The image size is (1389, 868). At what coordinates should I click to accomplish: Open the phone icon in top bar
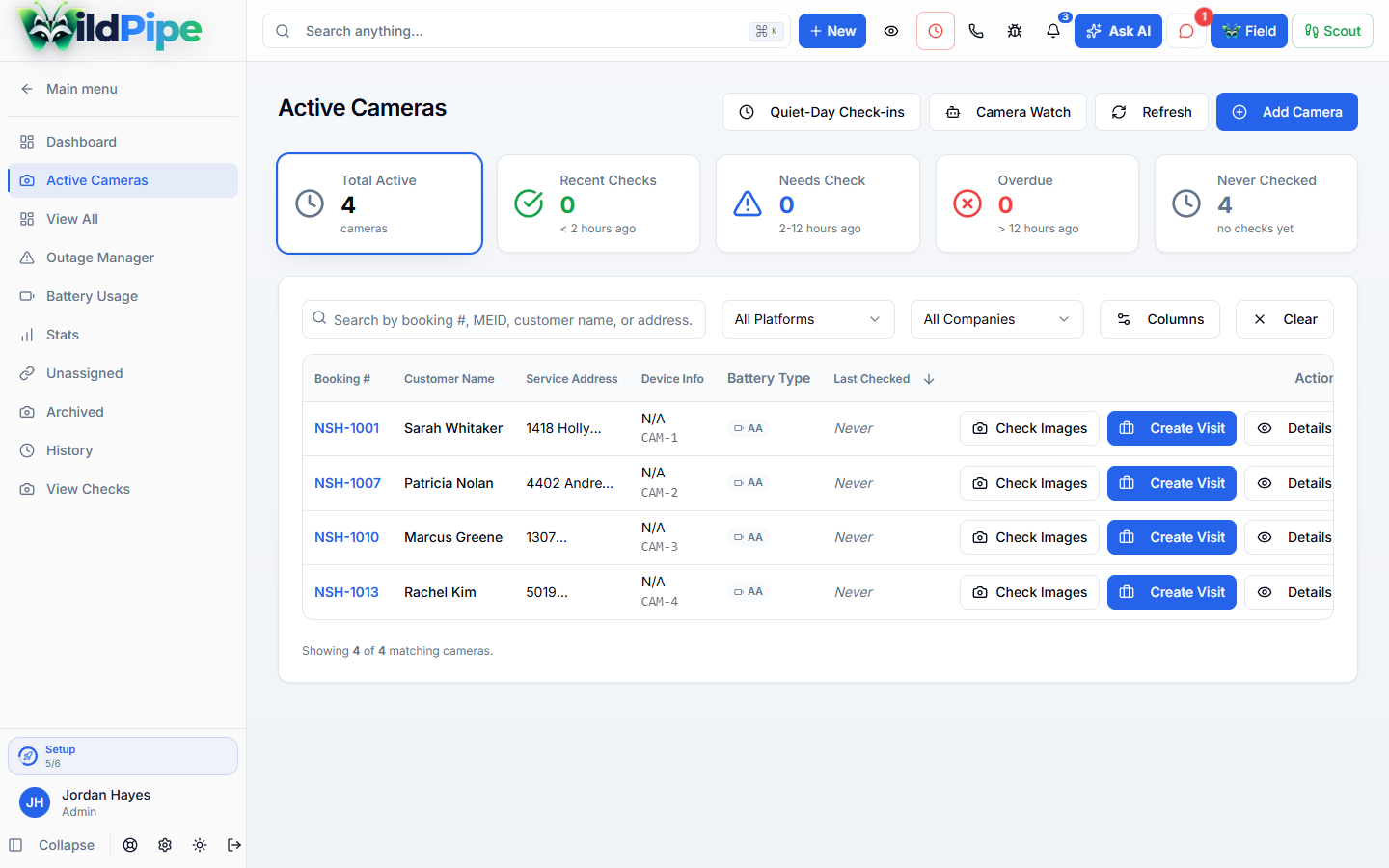tap(976, 31)
